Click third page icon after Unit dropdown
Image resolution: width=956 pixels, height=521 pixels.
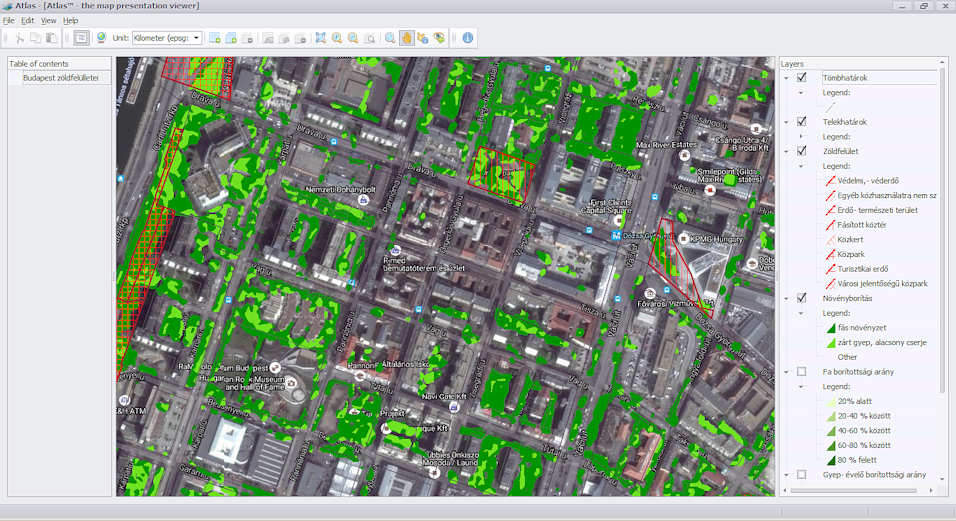(248, 38)
